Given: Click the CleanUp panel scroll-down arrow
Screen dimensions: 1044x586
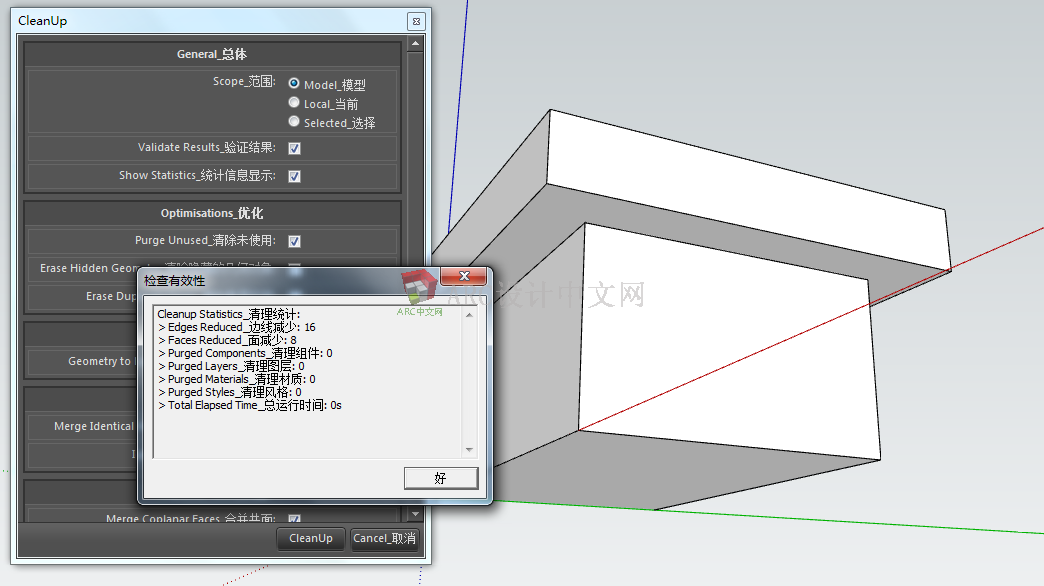Looking at the screenshot, I should [x=415, y=514].
